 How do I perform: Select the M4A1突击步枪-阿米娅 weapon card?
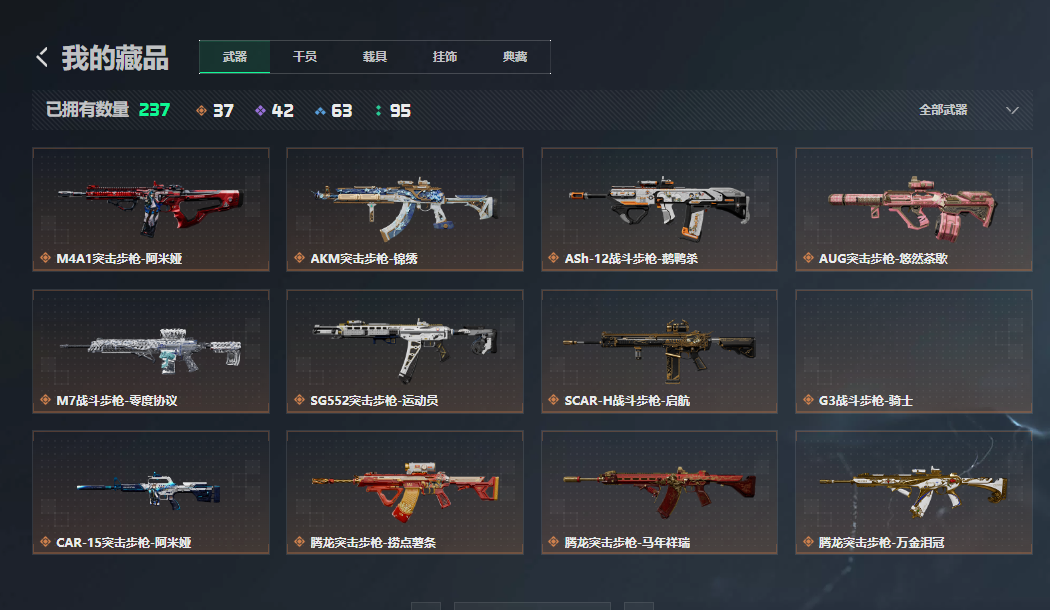151,210
